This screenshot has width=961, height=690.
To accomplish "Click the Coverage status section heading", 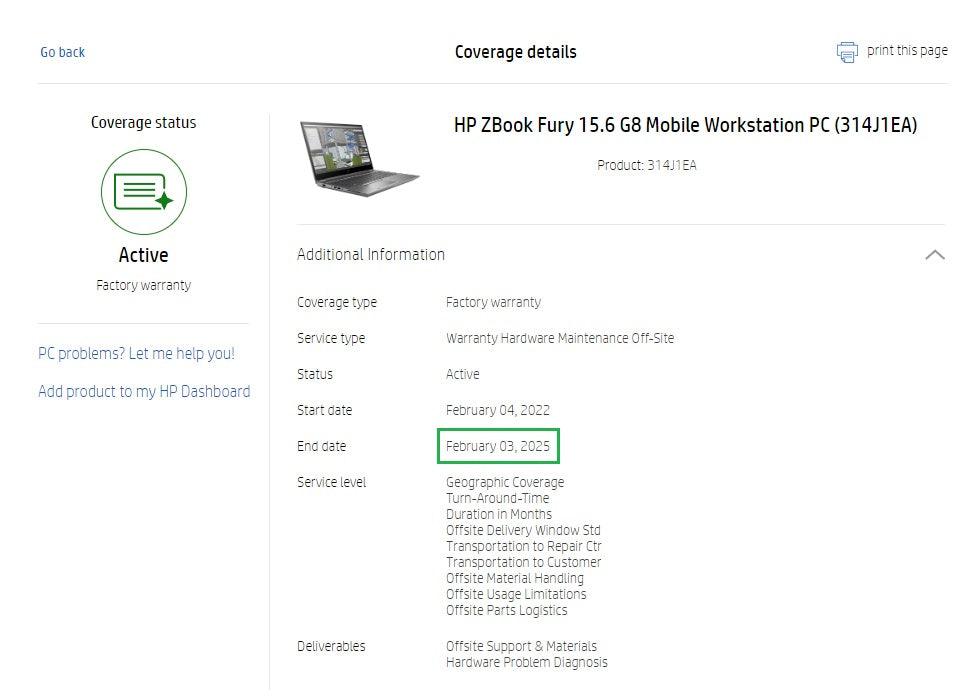I will 143,122.
